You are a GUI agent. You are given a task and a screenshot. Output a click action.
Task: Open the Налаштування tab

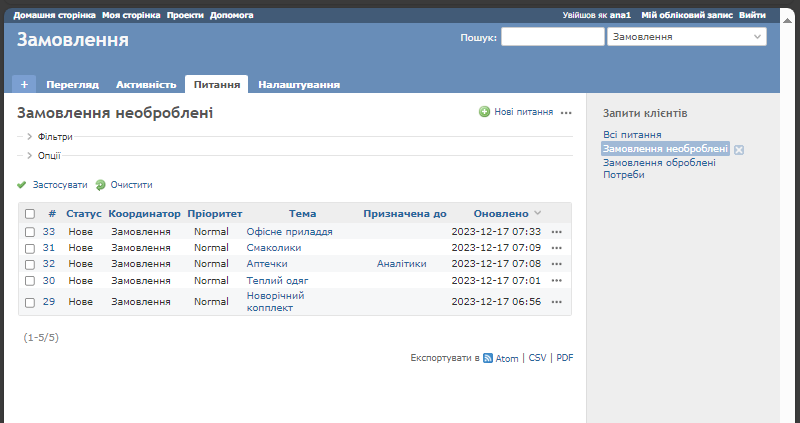299,85
